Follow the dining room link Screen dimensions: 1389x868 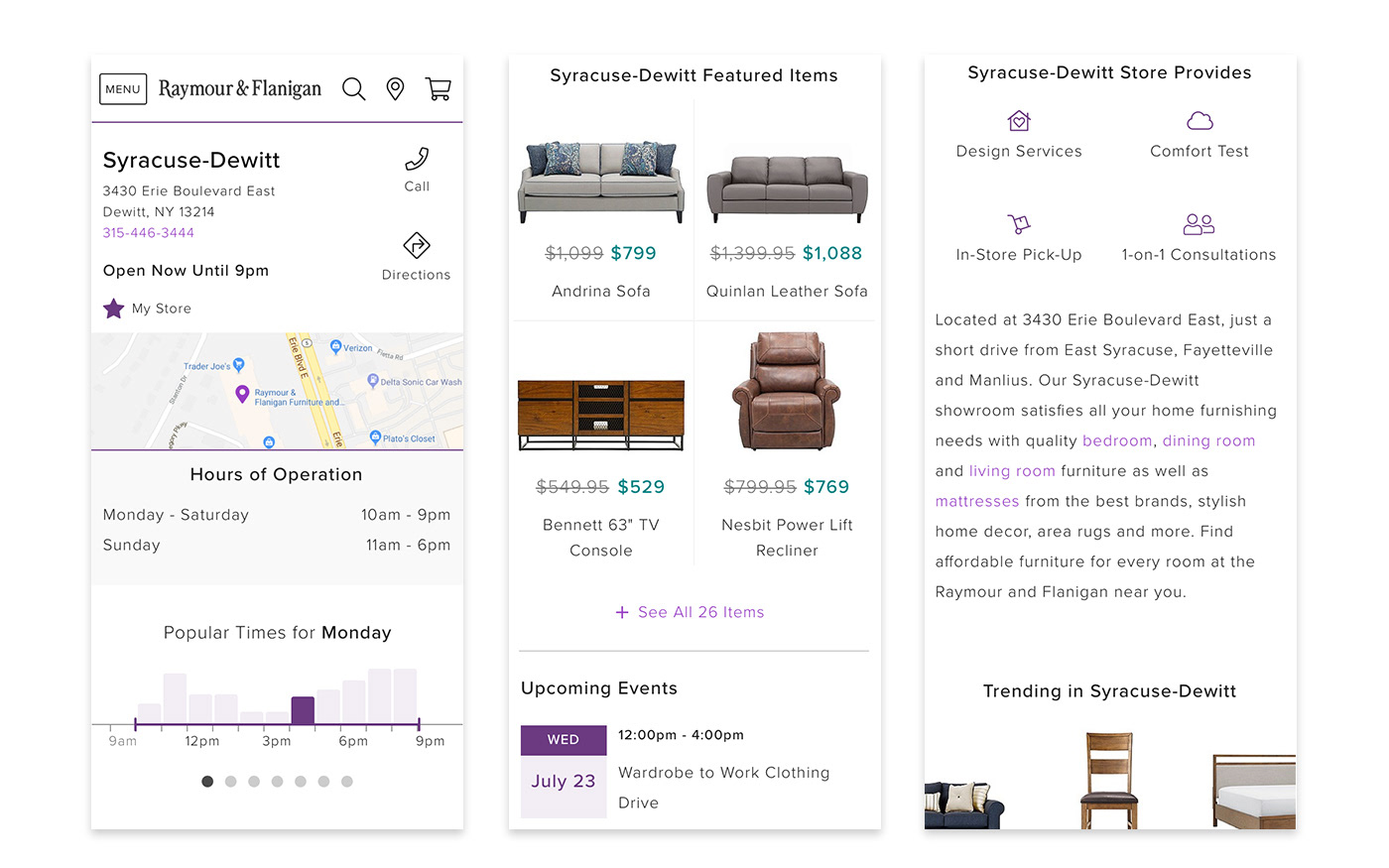coord(1208,441)
